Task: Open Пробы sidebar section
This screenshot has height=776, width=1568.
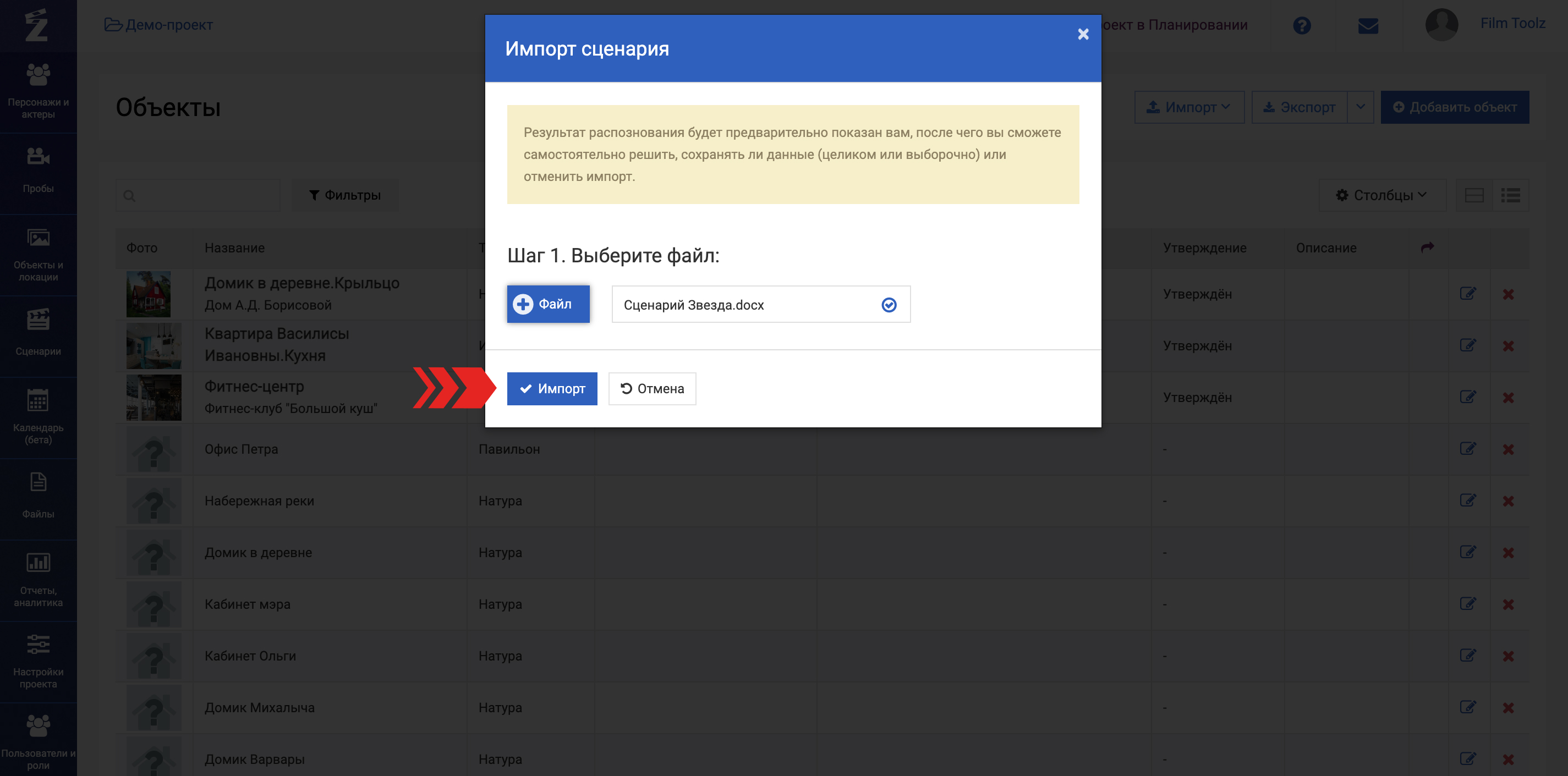Action: point(39,173)
